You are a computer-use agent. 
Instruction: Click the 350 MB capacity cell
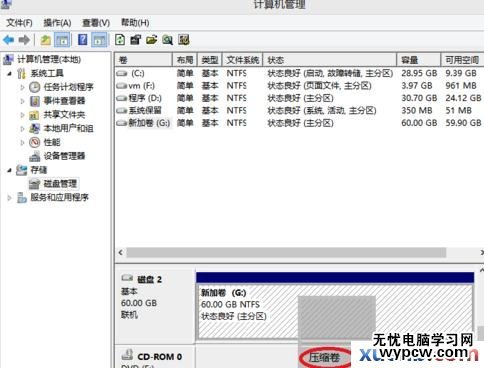click(x=417, y=110)
